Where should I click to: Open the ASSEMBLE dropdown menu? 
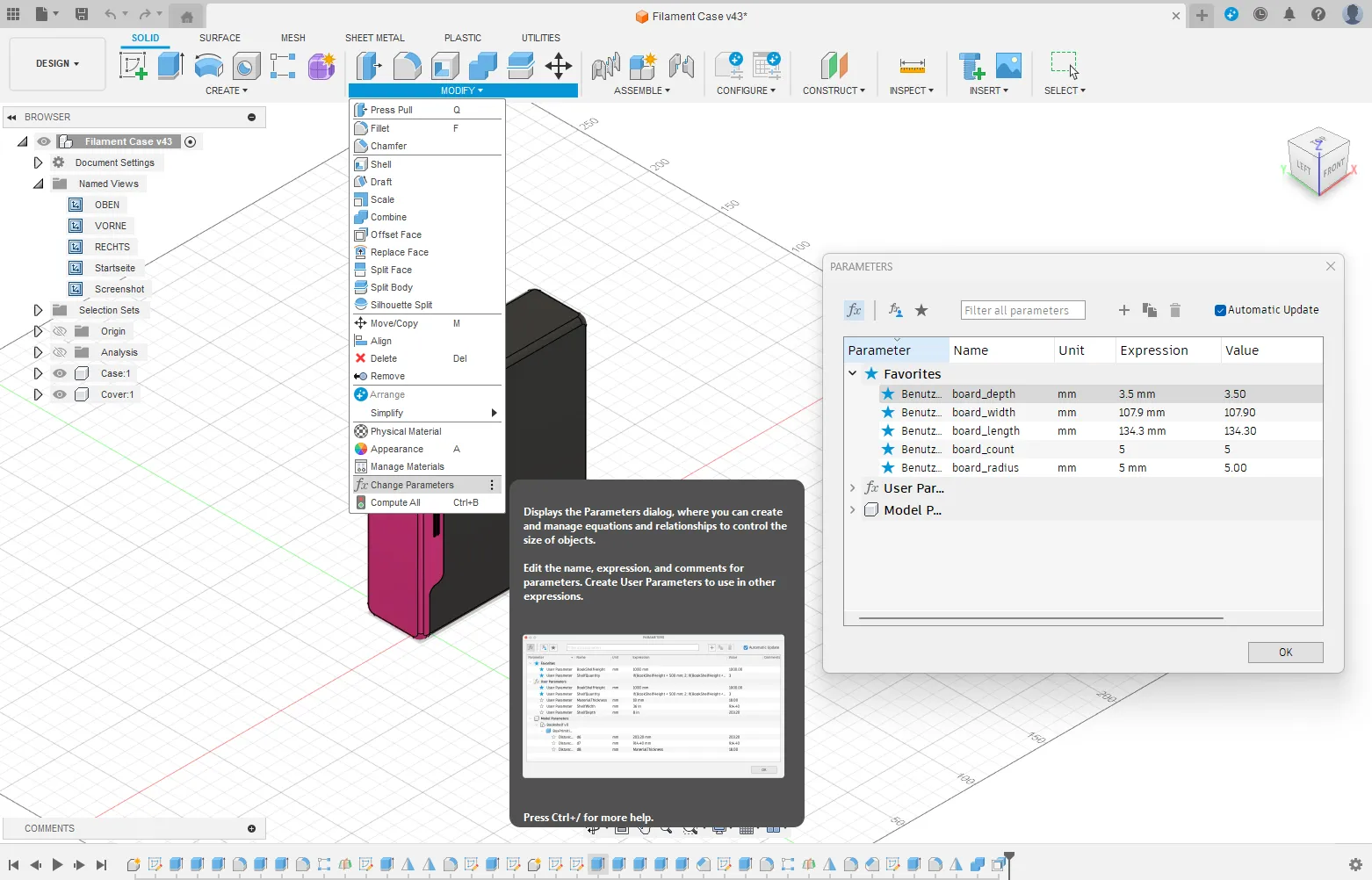[642, 90]
